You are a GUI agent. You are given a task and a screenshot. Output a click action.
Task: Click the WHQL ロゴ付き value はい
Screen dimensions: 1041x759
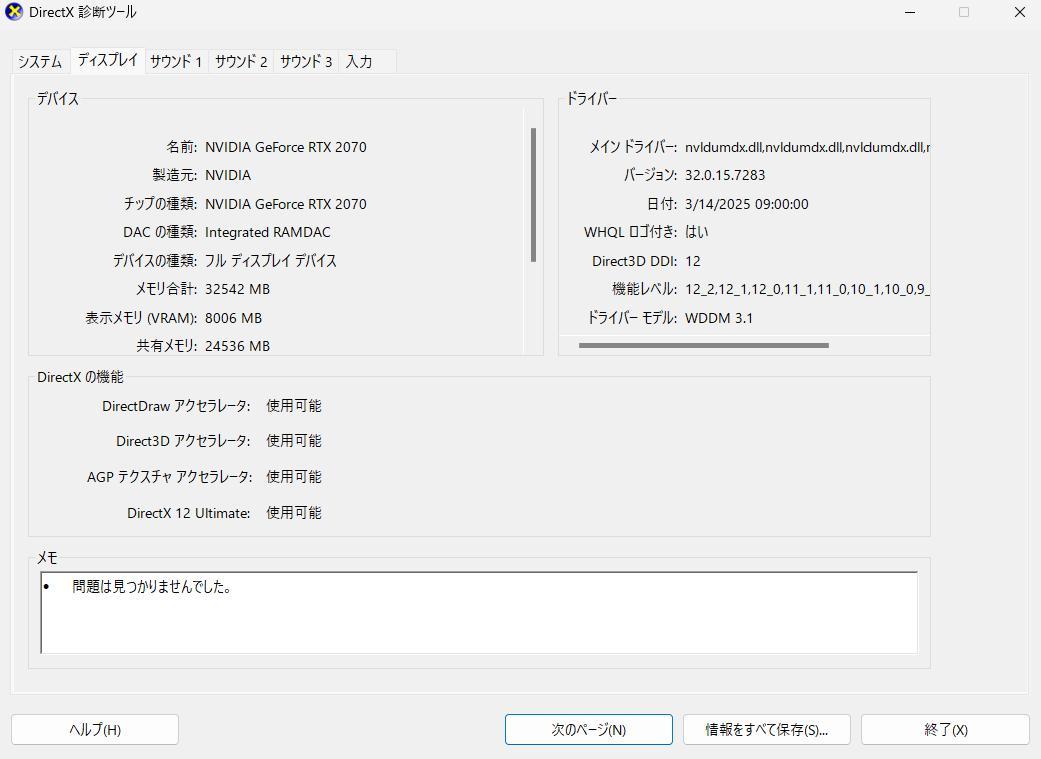click(x=696, y=232)
